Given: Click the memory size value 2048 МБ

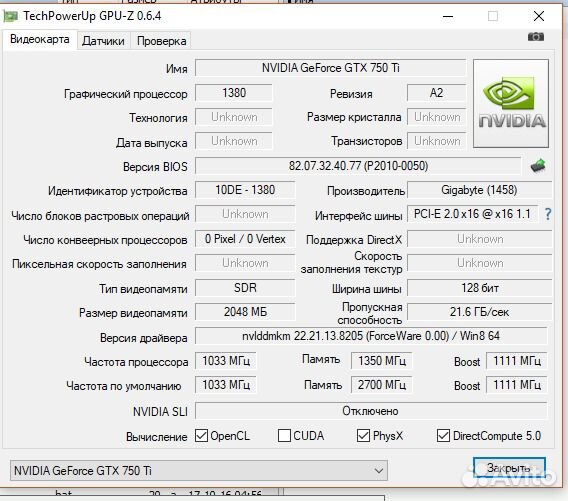Looking at the screenshot, I should click(x=245, y=312).
